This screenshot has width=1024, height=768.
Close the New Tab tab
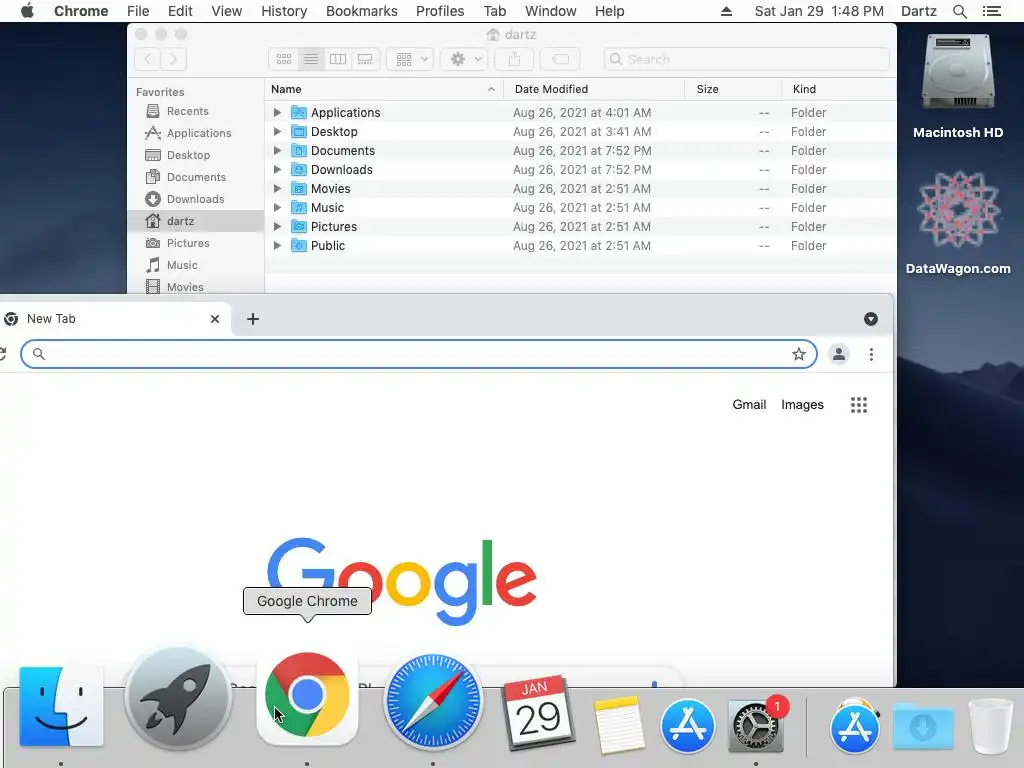point(215,319)
